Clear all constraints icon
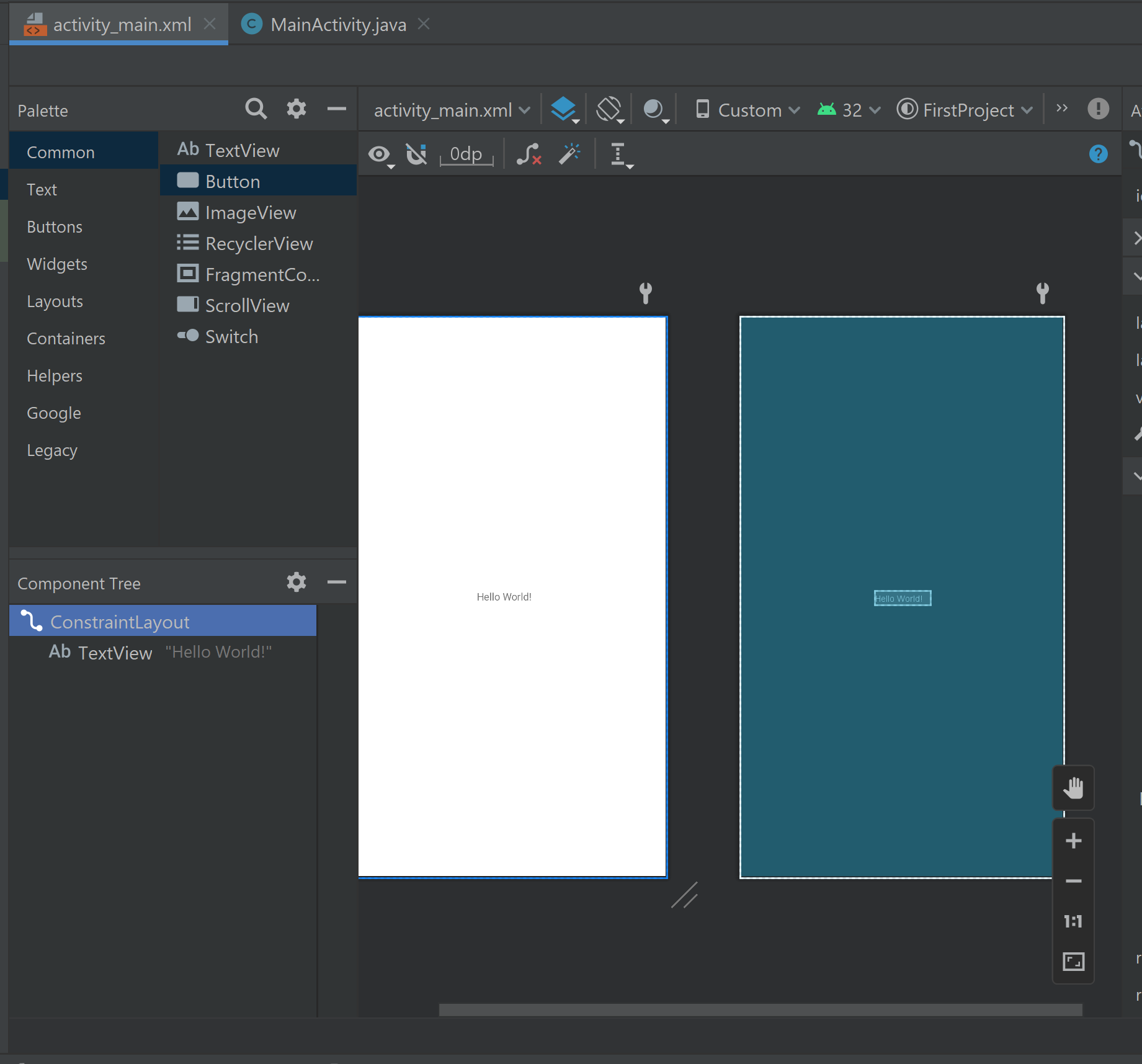This screenshot has width=1142, height=1064. click(x=529, y=154)
